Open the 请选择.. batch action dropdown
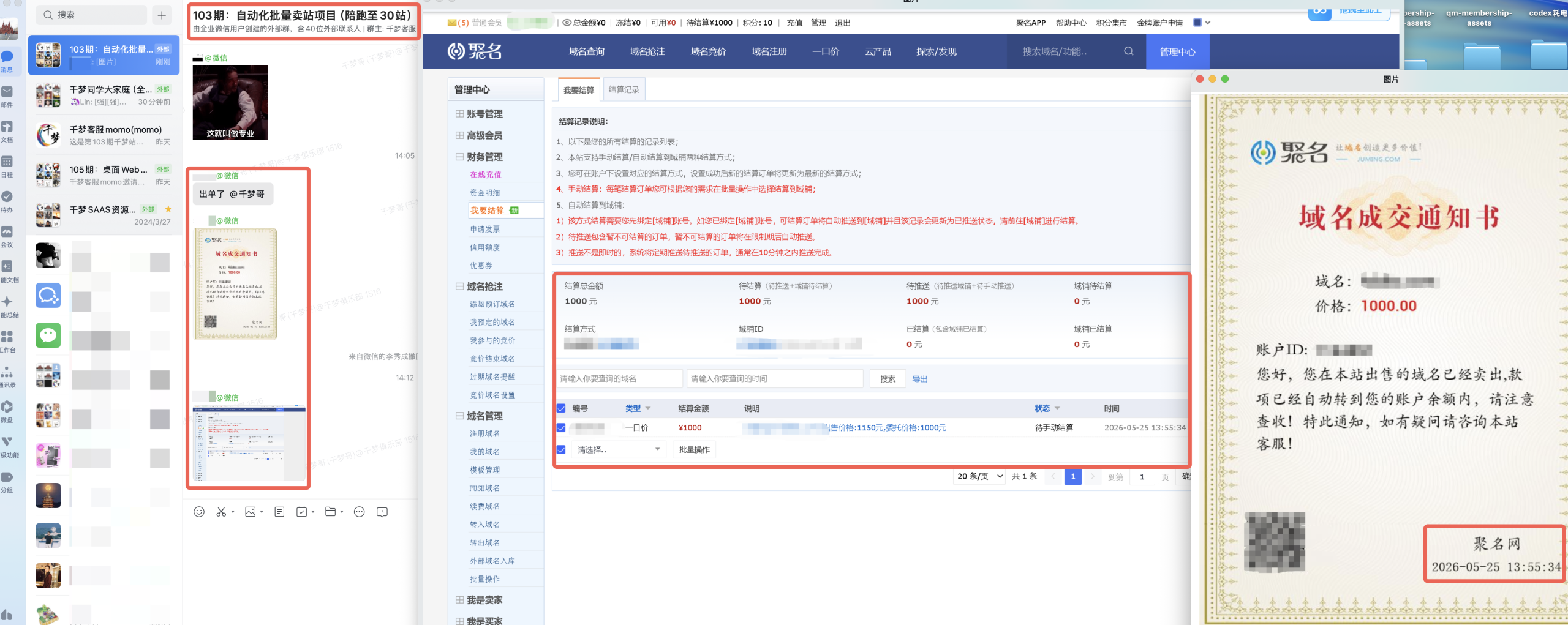1568x625 pixels. click(619, 450)
